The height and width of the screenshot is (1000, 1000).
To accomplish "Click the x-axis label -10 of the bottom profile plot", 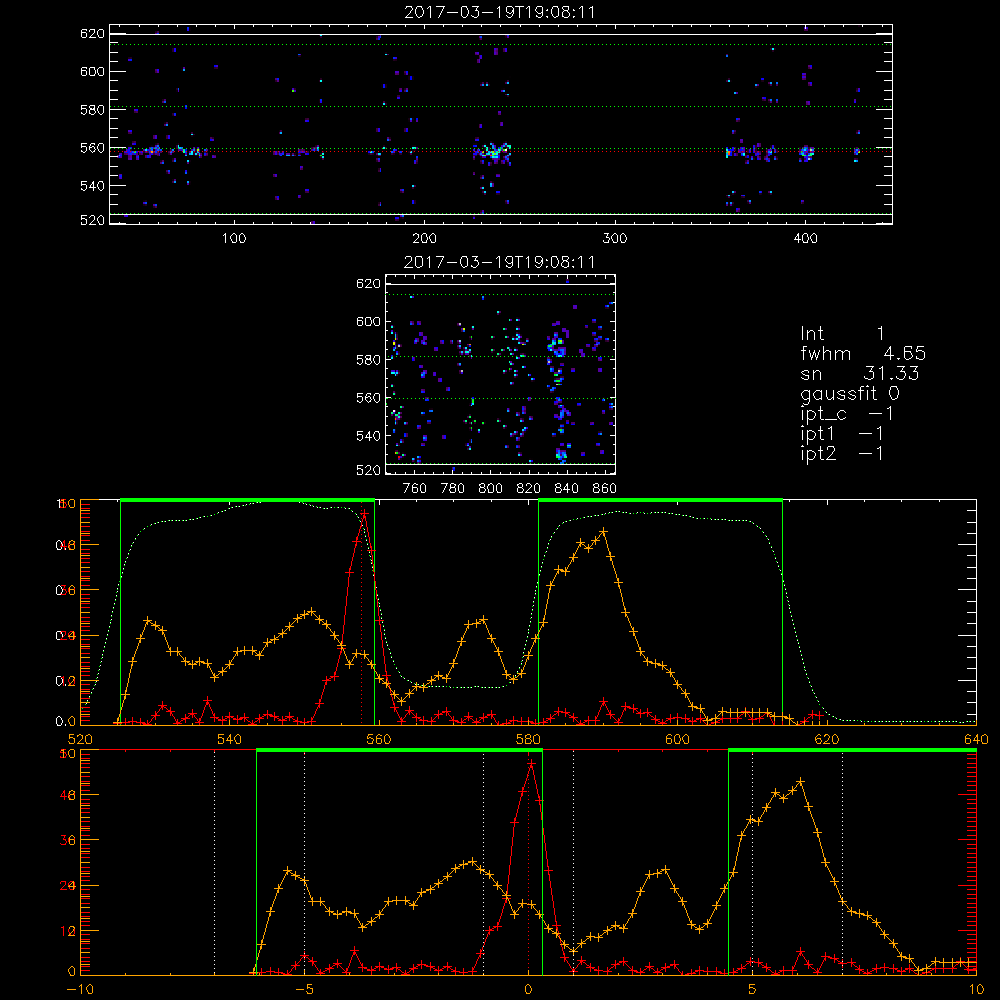I will 80,990.
